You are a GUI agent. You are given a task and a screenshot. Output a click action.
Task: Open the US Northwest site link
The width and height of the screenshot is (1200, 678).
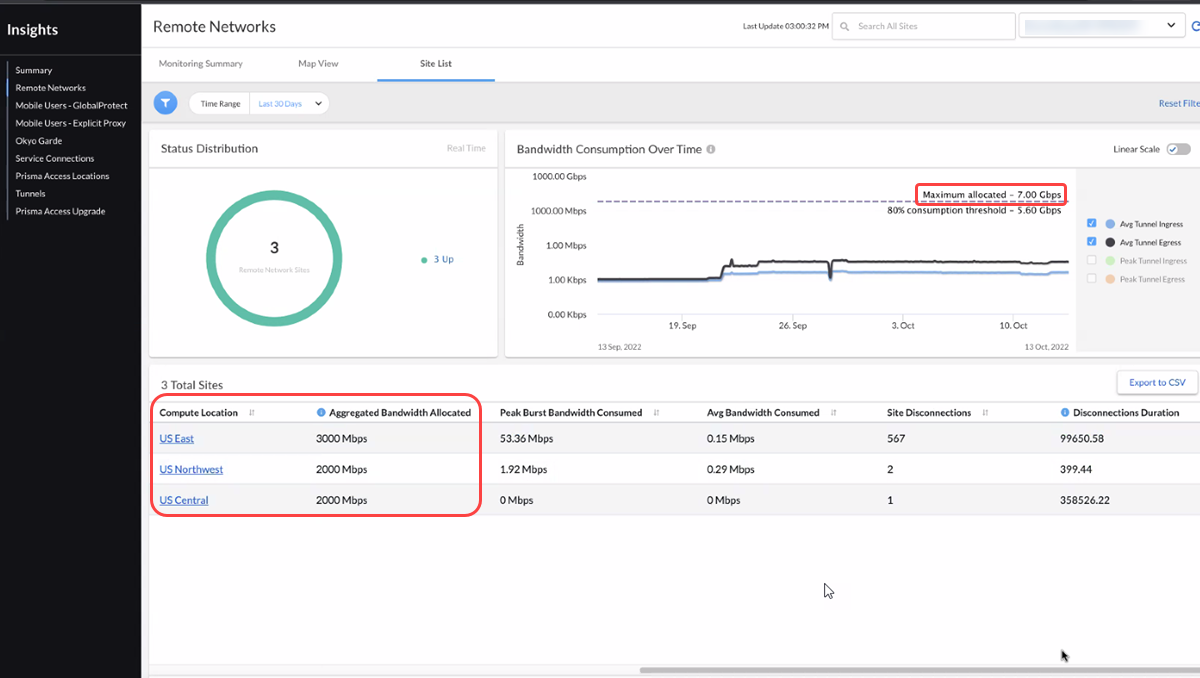[191, 469]
